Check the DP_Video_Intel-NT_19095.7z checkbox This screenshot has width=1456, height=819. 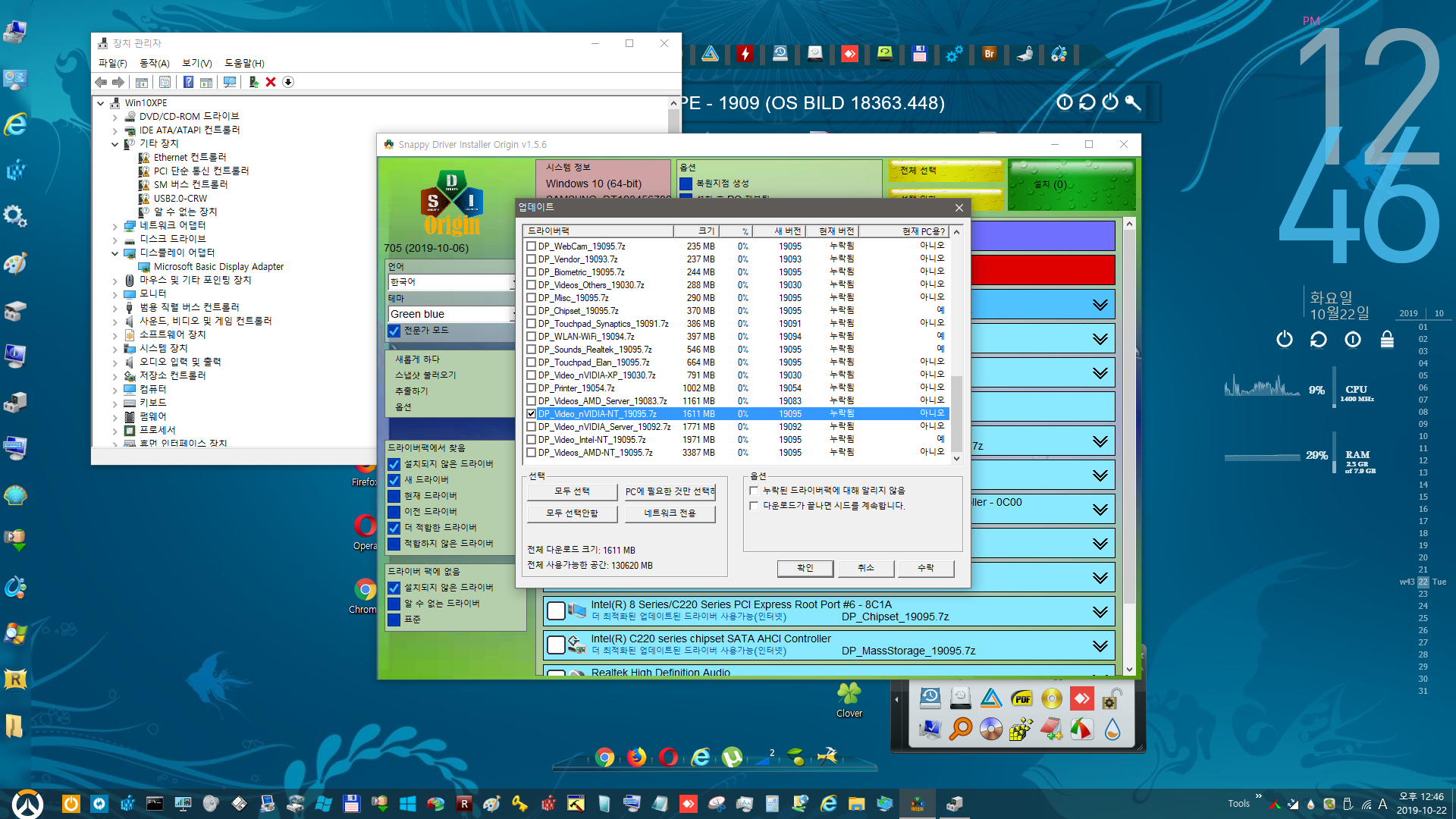click(x=532, y=440)
